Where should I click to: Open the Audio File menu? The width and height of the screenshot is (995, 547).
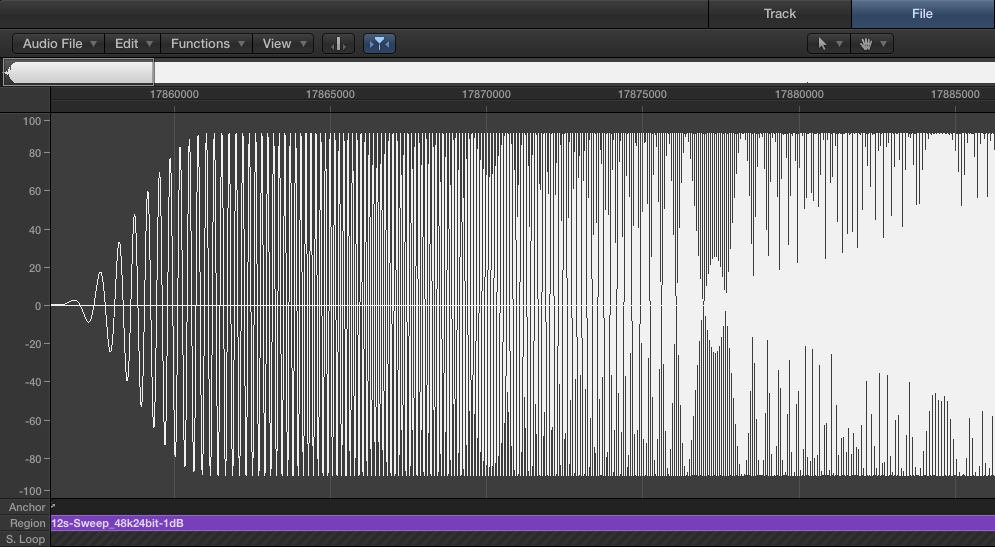tap(59, 44)
